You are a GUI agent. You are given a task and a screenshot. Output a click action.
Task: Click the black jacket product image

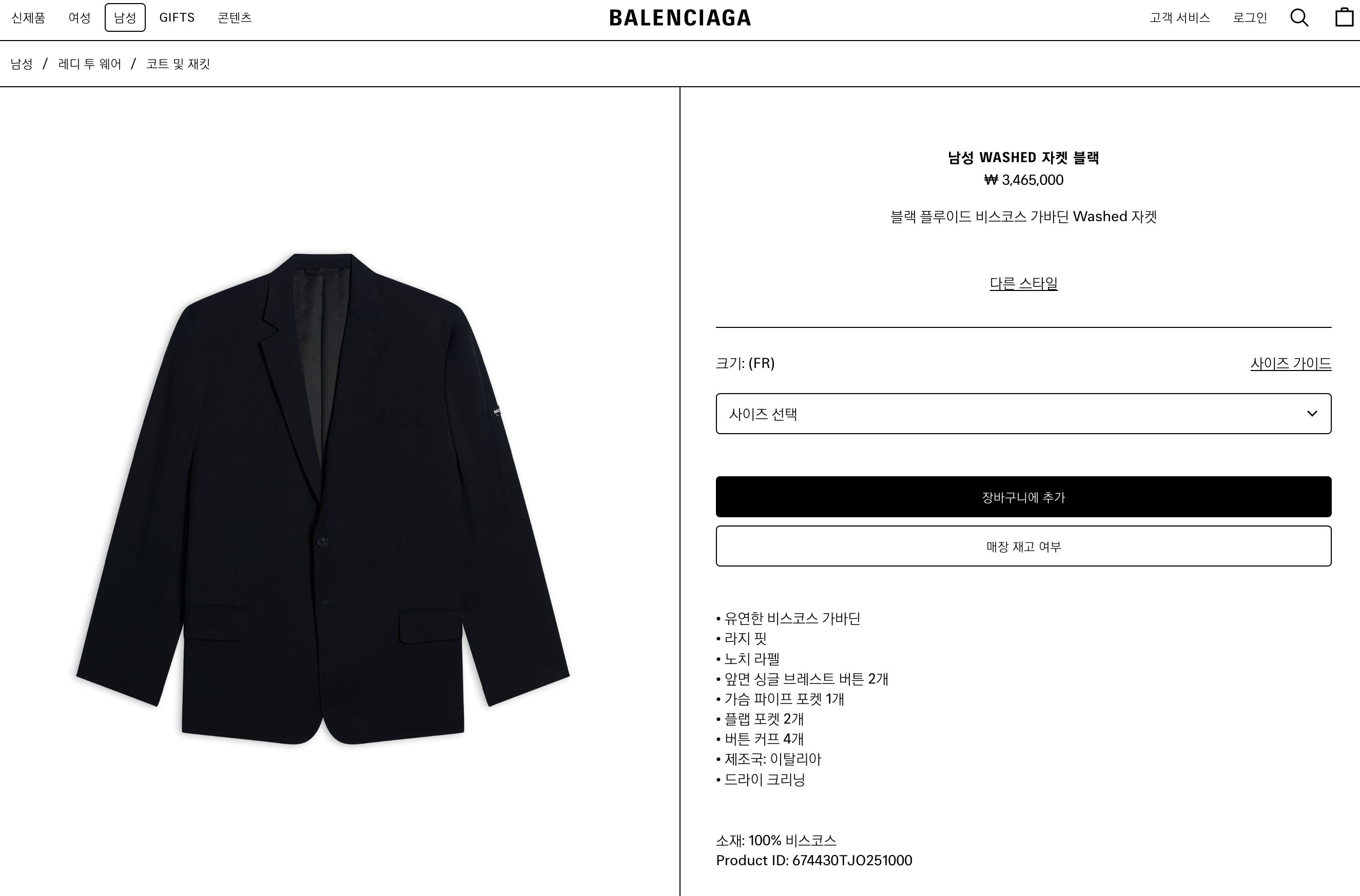pyautogui.click(x=323, y=498)
